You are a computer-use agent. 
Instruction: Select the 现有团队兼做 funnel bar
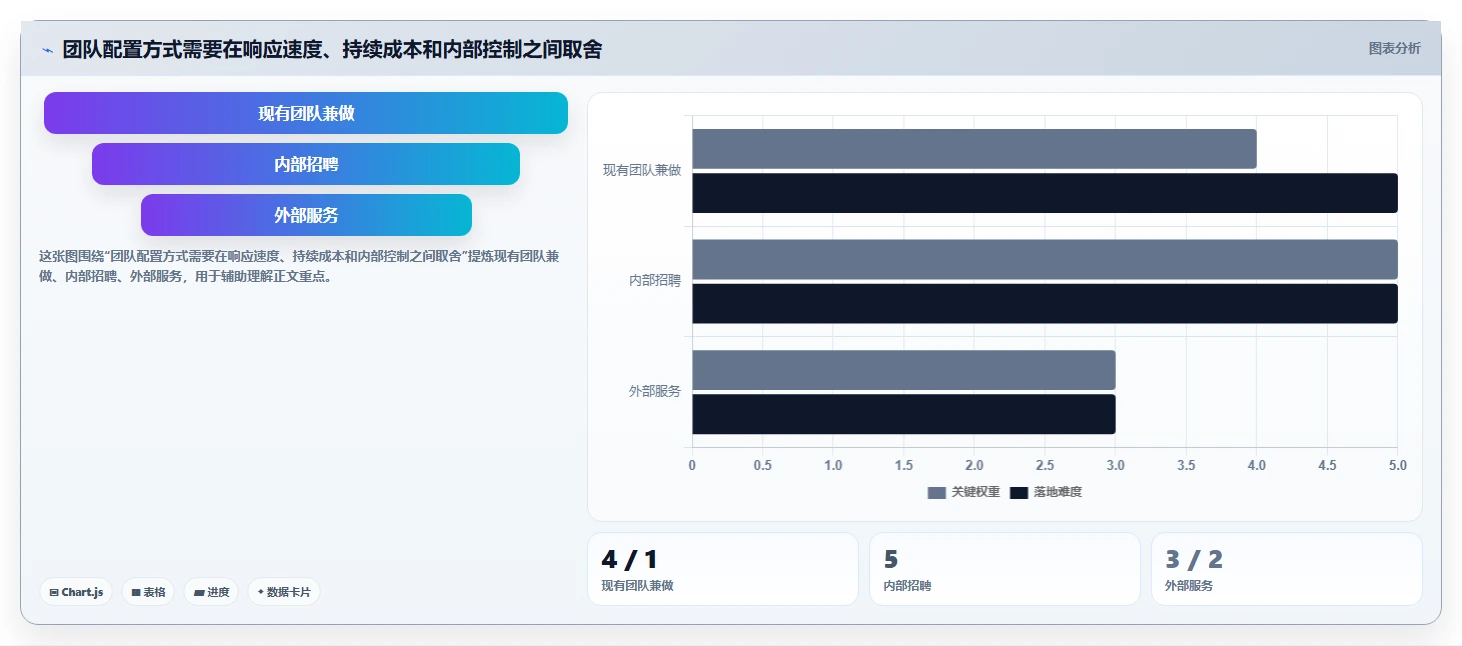pos(306,113)
